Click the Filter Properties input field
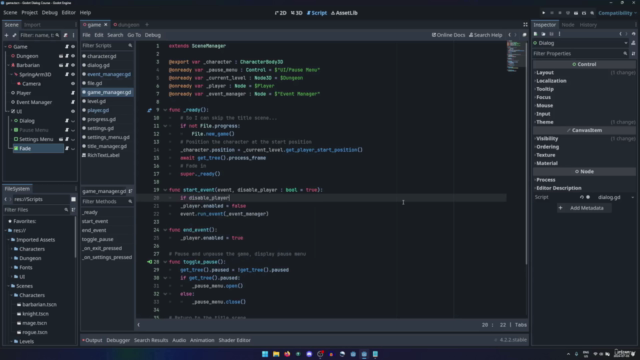The image size is (640, 360). [580, 53]
